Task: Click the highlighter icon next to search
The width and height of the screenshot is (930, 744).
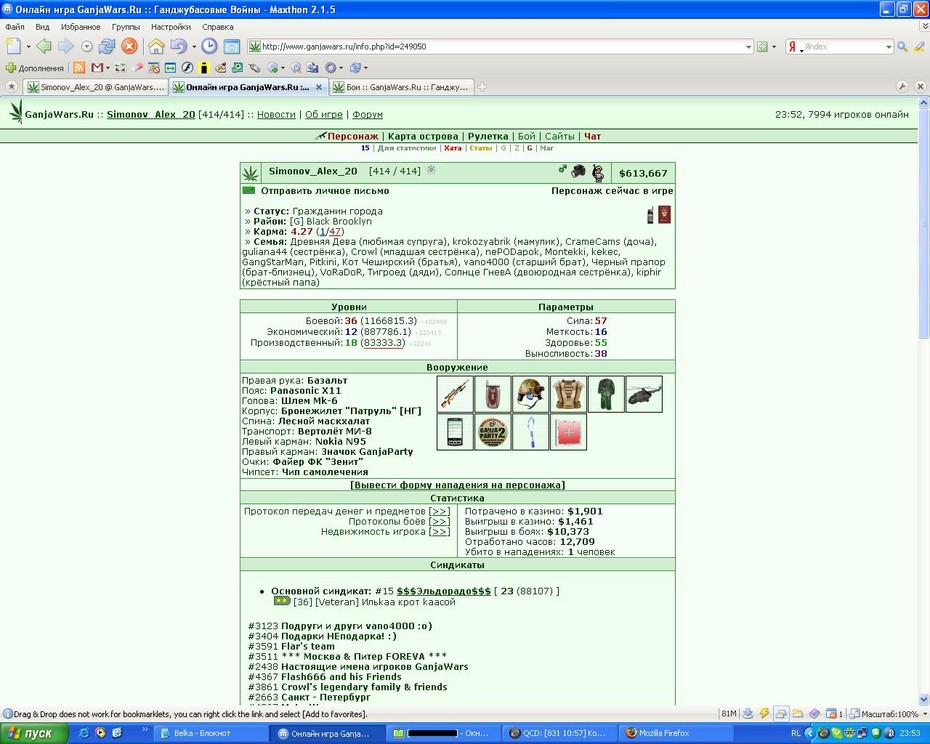Action: pyautogui.click(x=919, y=46)
